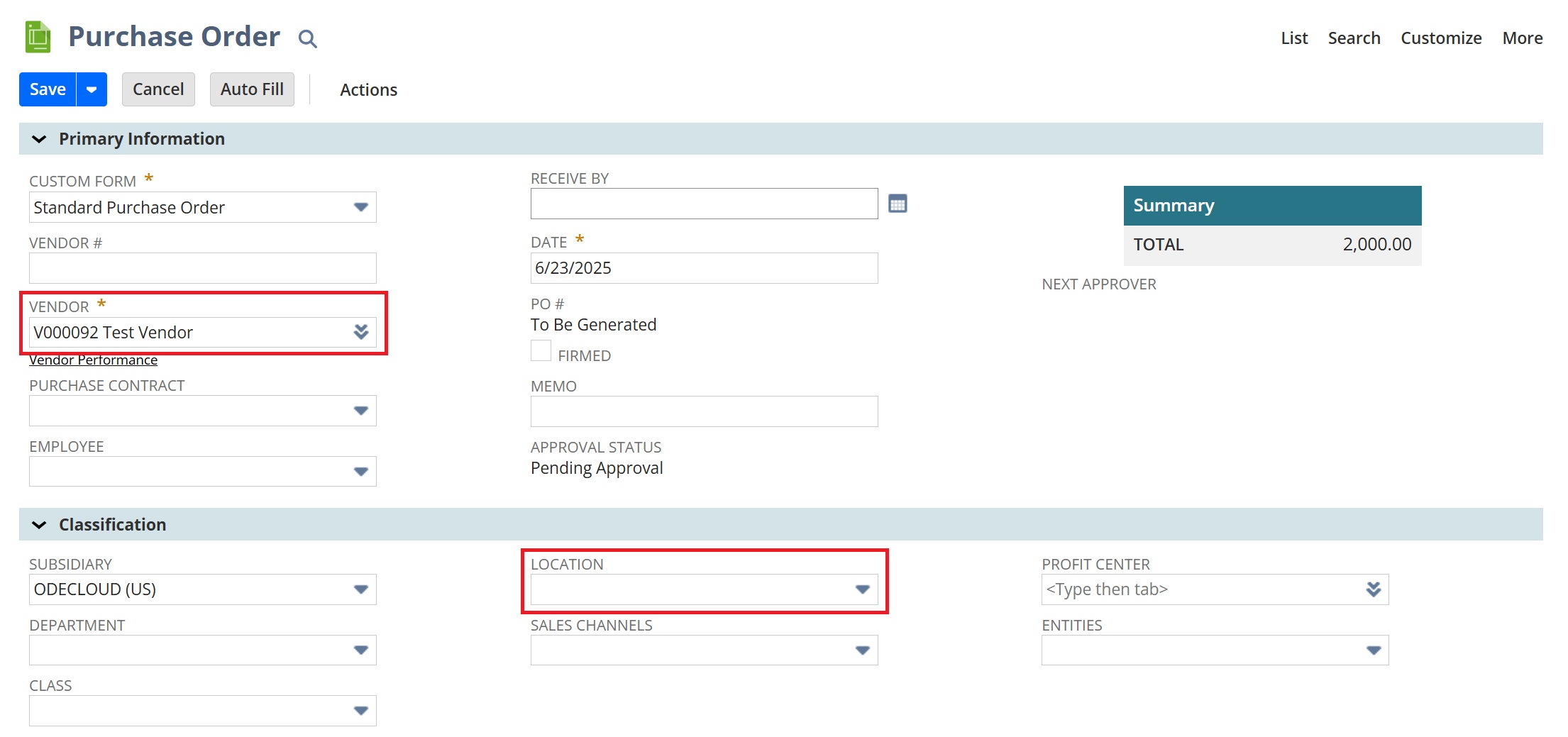Open the Customize link
This screenshot has width=1568, height=737.
[1440, 38]
